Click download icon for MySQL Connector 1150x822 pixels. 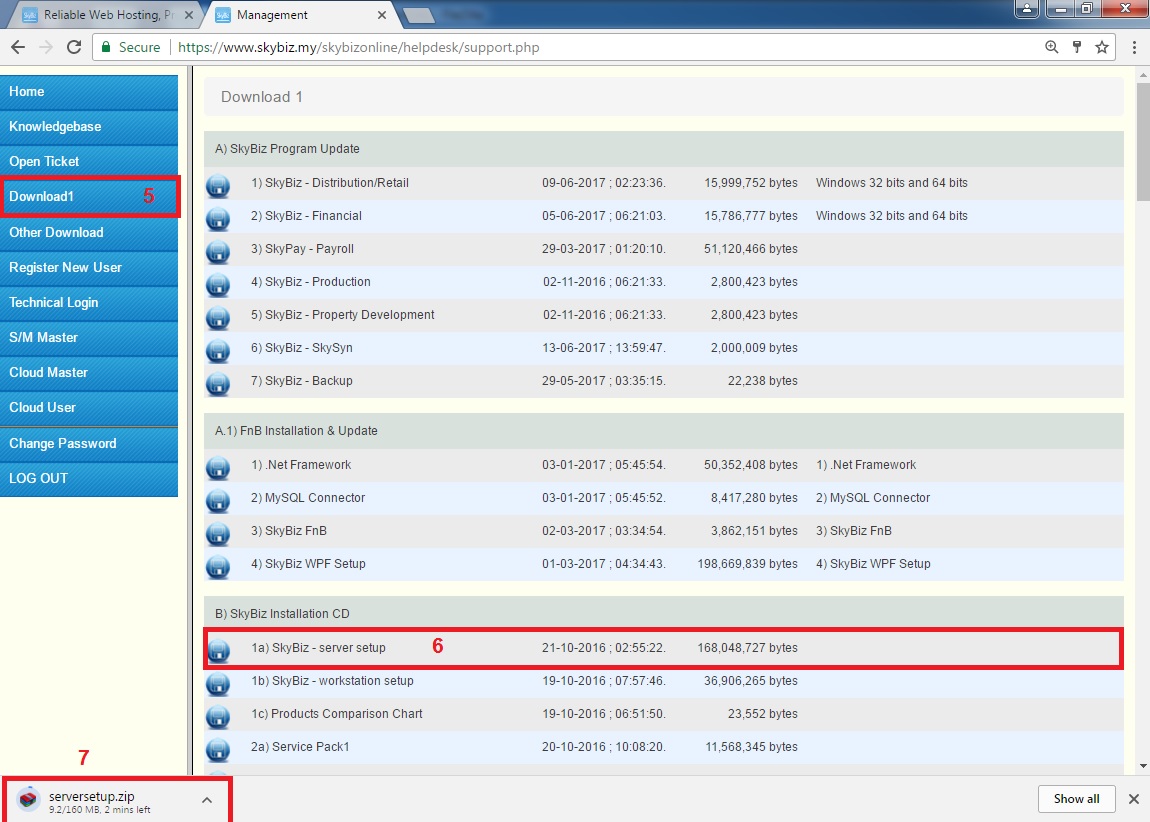coord(218,500)
